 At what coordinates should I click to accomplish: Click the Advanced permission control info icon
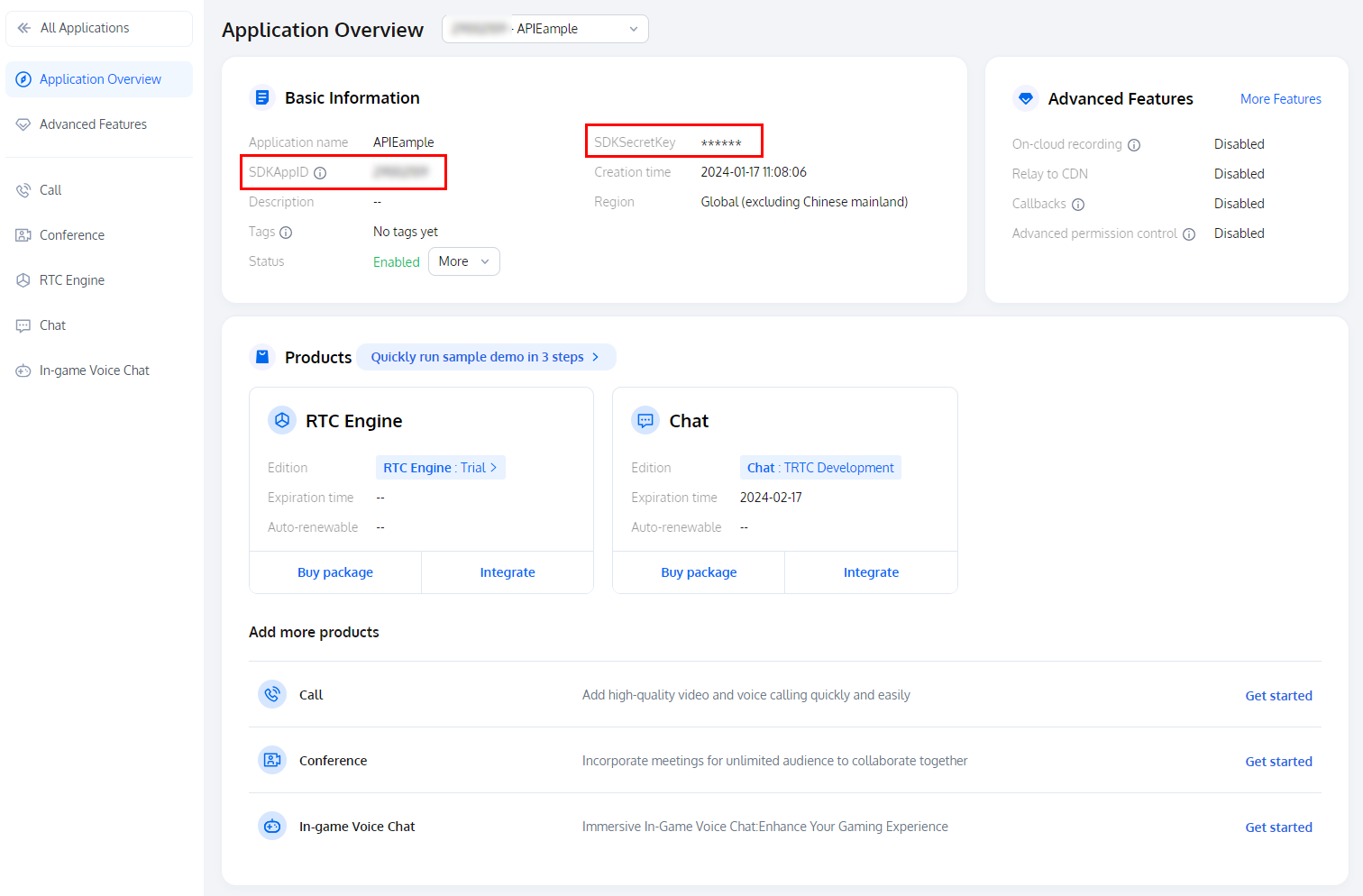[1189, 234]
